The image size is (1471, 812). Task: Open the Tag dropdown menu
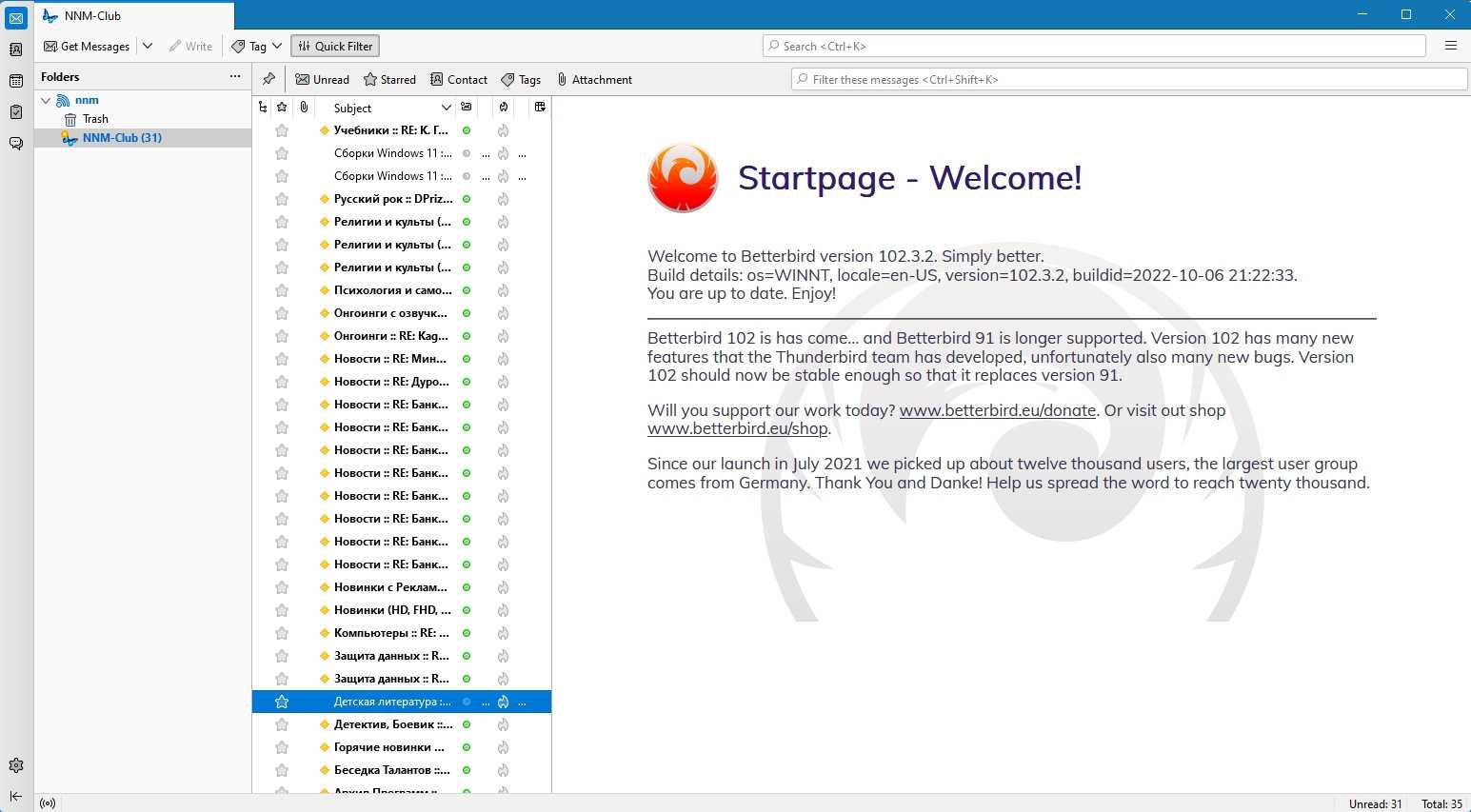click(x=257, y=46)
